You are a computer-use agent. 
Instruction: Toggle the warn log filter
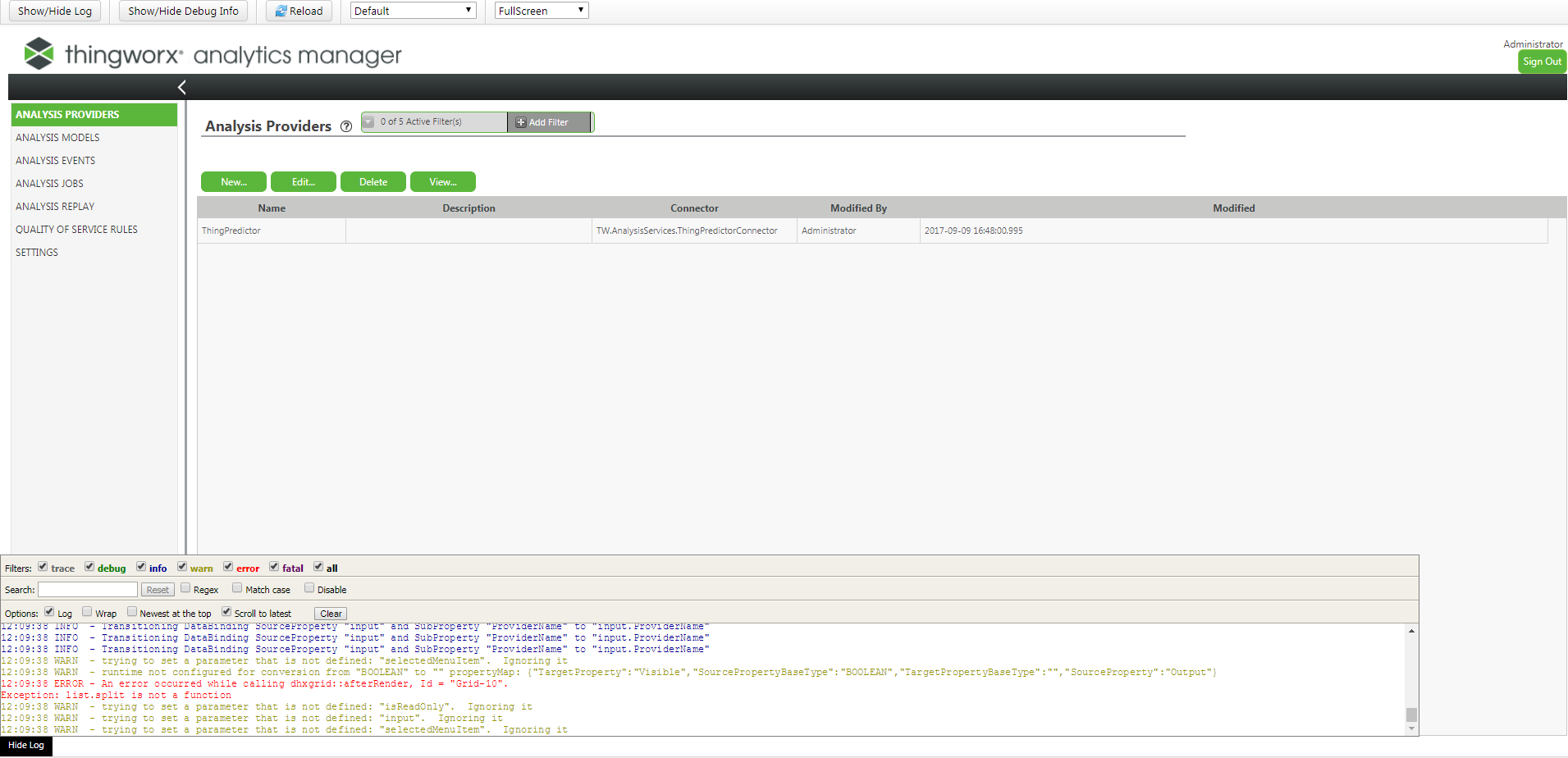[x=182, y=567]
